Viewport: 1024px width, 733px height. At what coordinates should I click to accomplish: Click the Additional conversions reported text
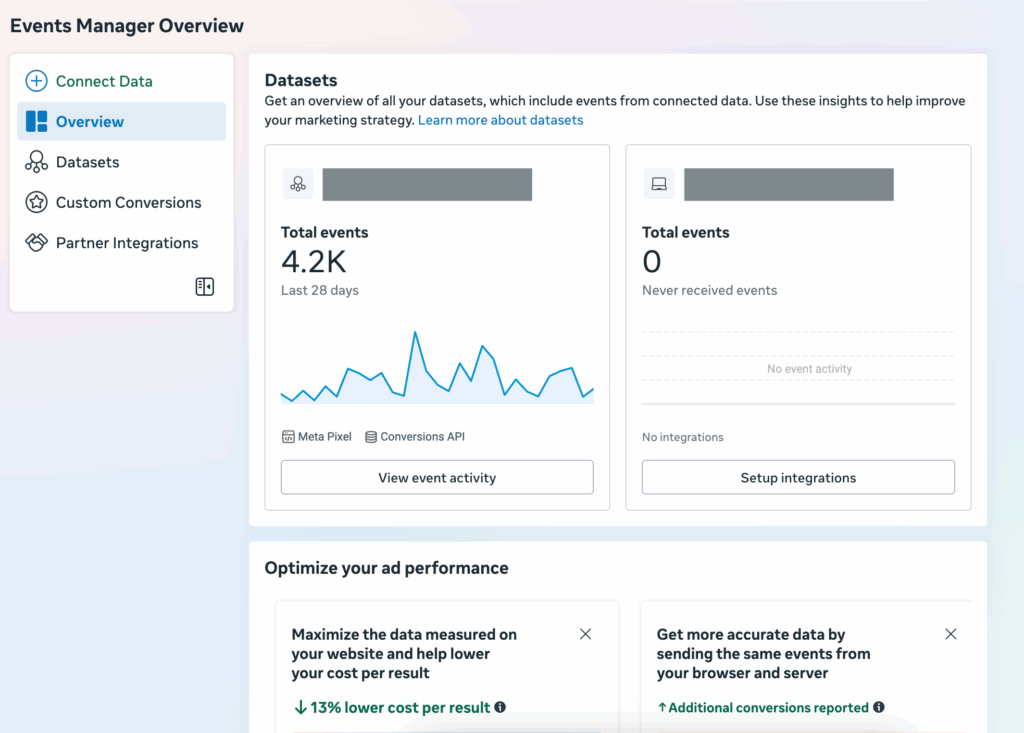pyautogui.click(x=768, y=708)
